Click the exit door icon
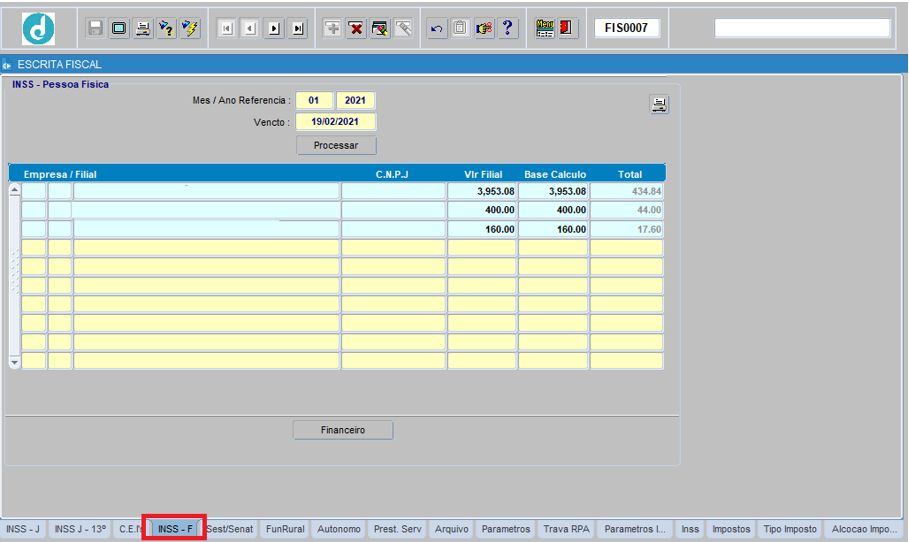Screen dimensions: 909x542 (567, 29)
